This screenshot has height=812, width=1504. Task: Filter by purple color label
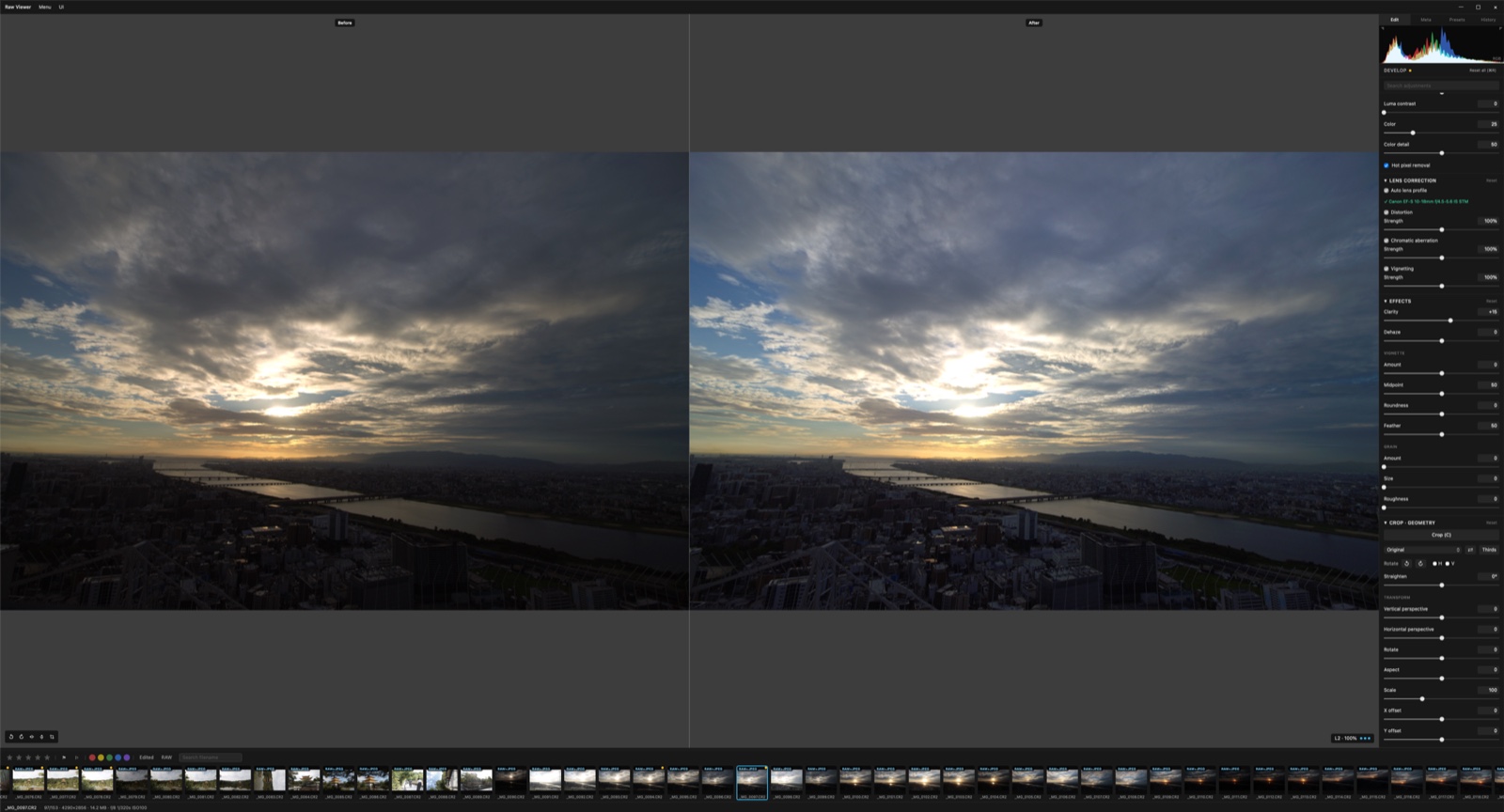127,757
